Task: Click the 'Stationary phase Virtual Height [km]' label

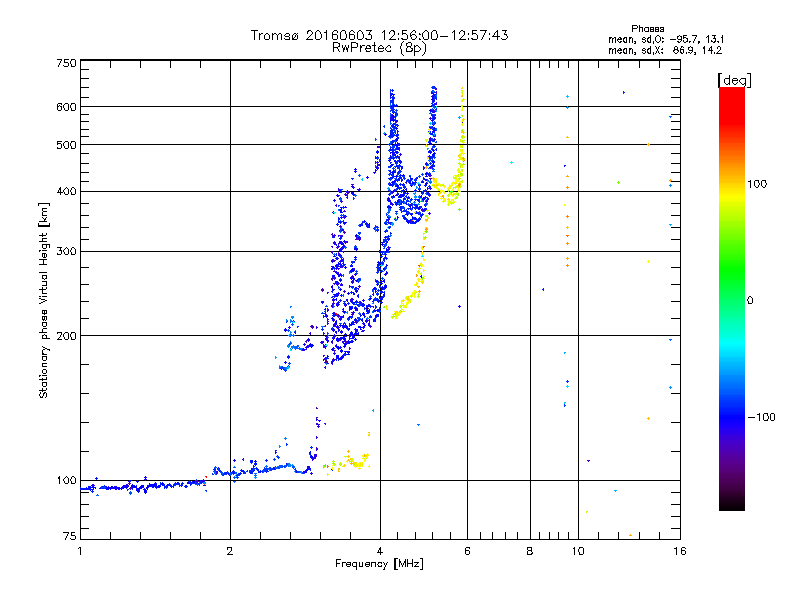Action: 44,300
